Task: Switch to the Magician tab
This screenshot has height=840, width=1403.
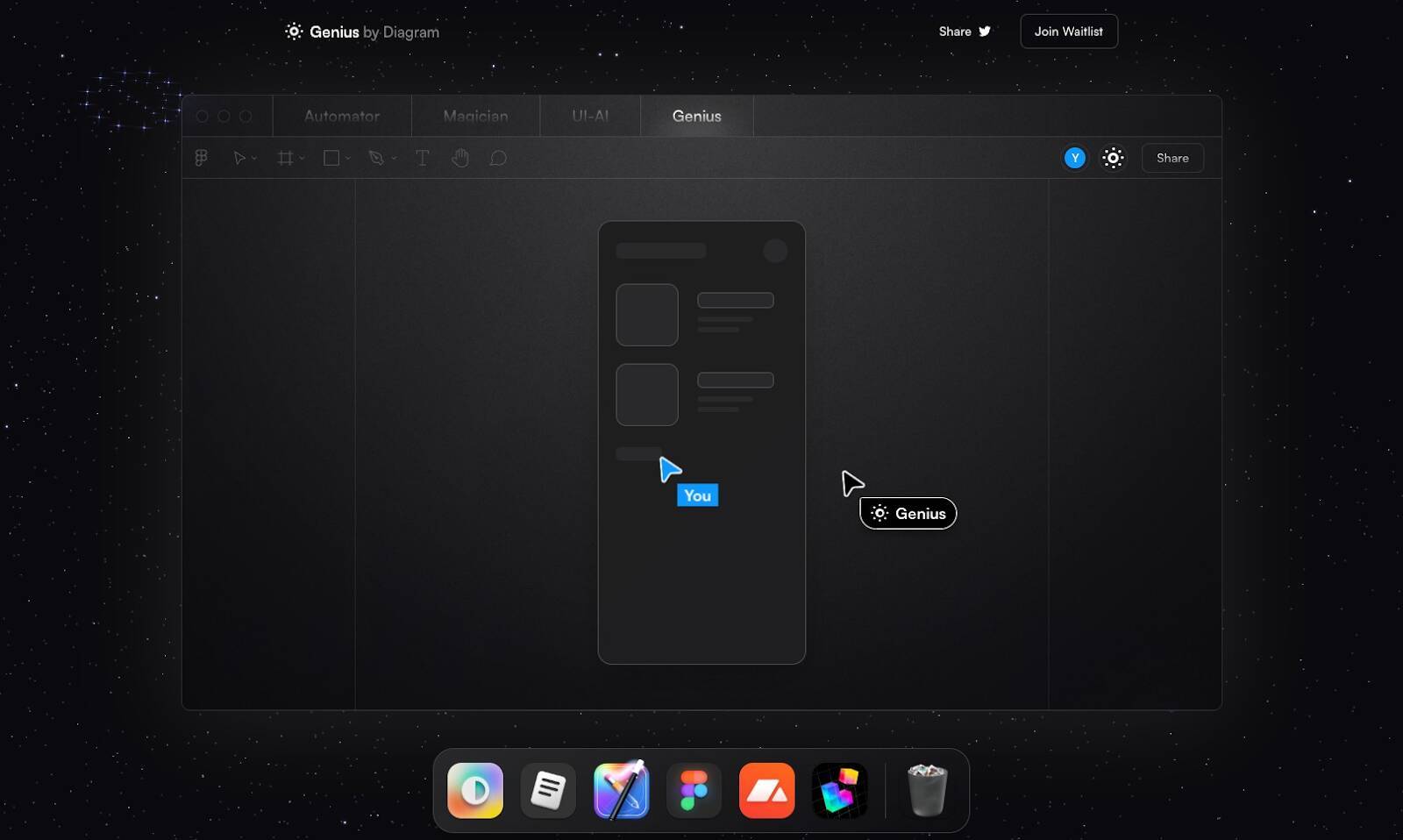Action: [475, 116]
